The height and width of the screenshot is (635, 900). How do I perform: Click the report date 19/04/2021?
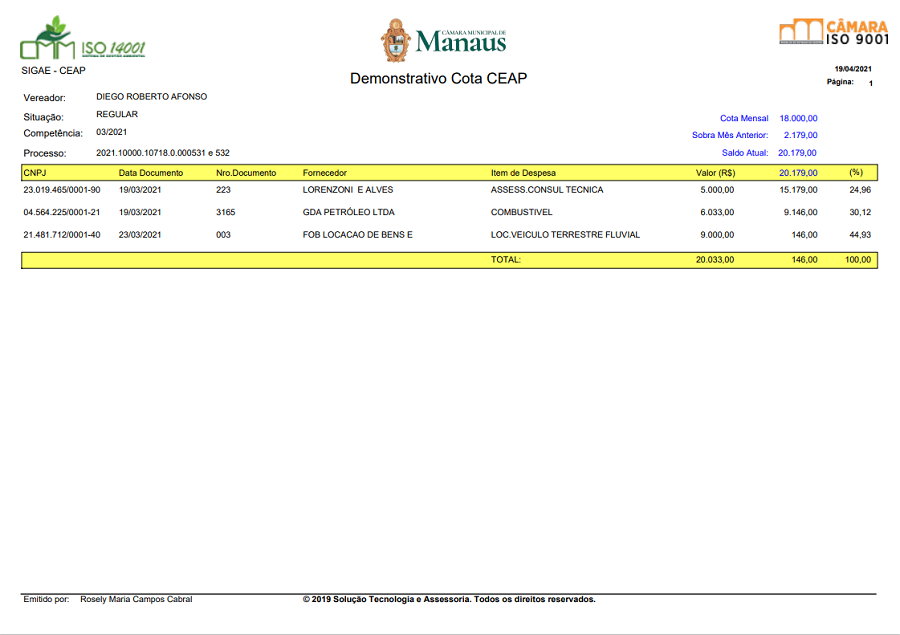point(853,69)
